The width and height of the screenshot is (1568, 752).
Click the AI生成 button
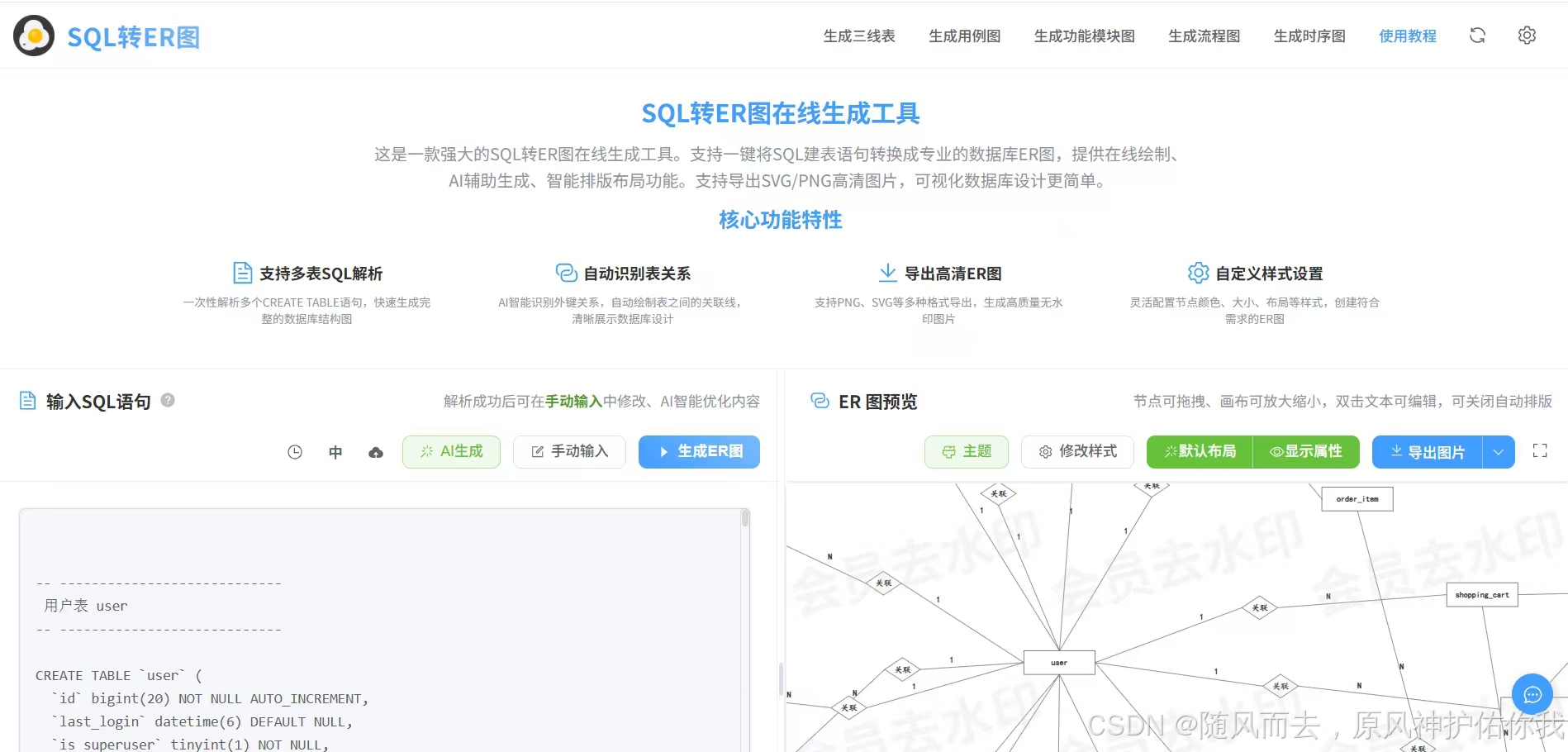(x=451, y=452)
